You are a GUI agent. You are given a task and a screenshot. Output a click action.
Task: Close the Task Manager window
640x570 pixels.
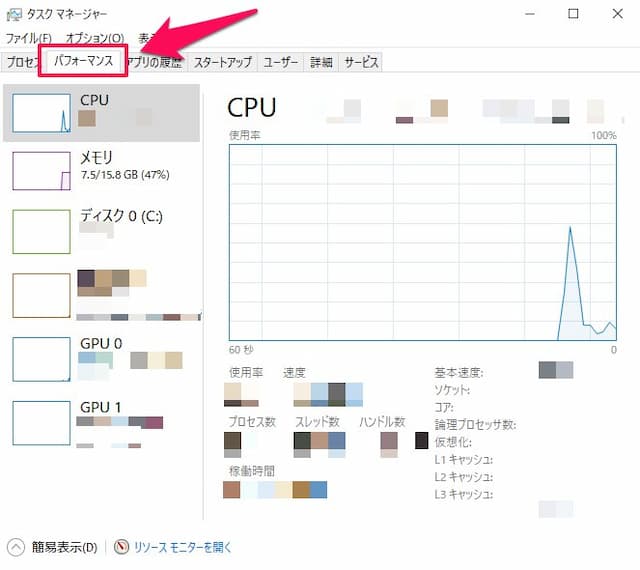tap(618, 14)
